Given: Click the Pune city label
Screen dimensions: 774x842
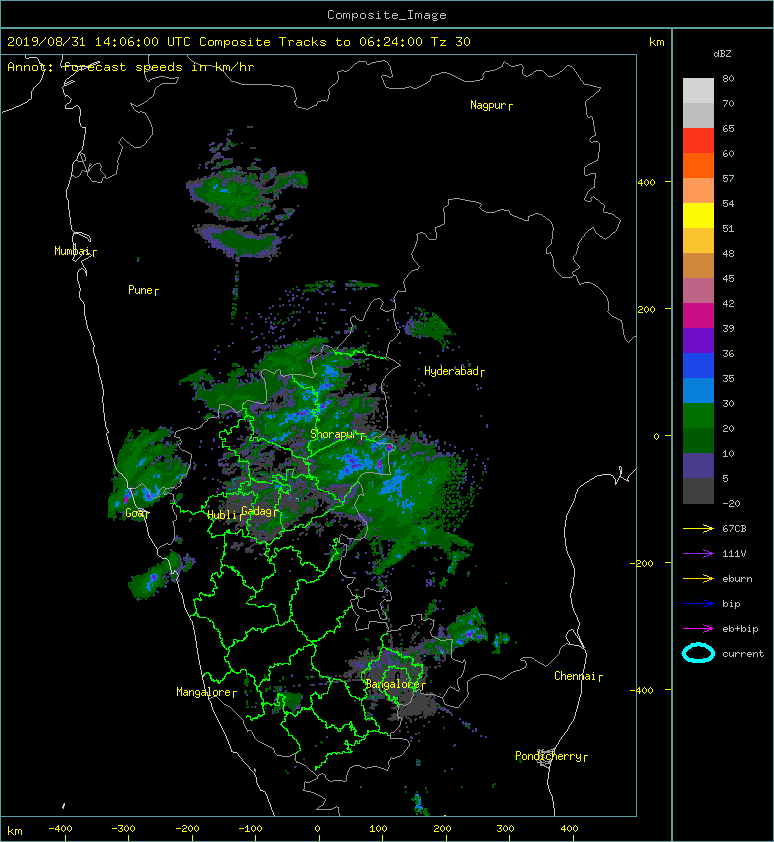Looking at the screenshot, I should [x=140, y=290].
